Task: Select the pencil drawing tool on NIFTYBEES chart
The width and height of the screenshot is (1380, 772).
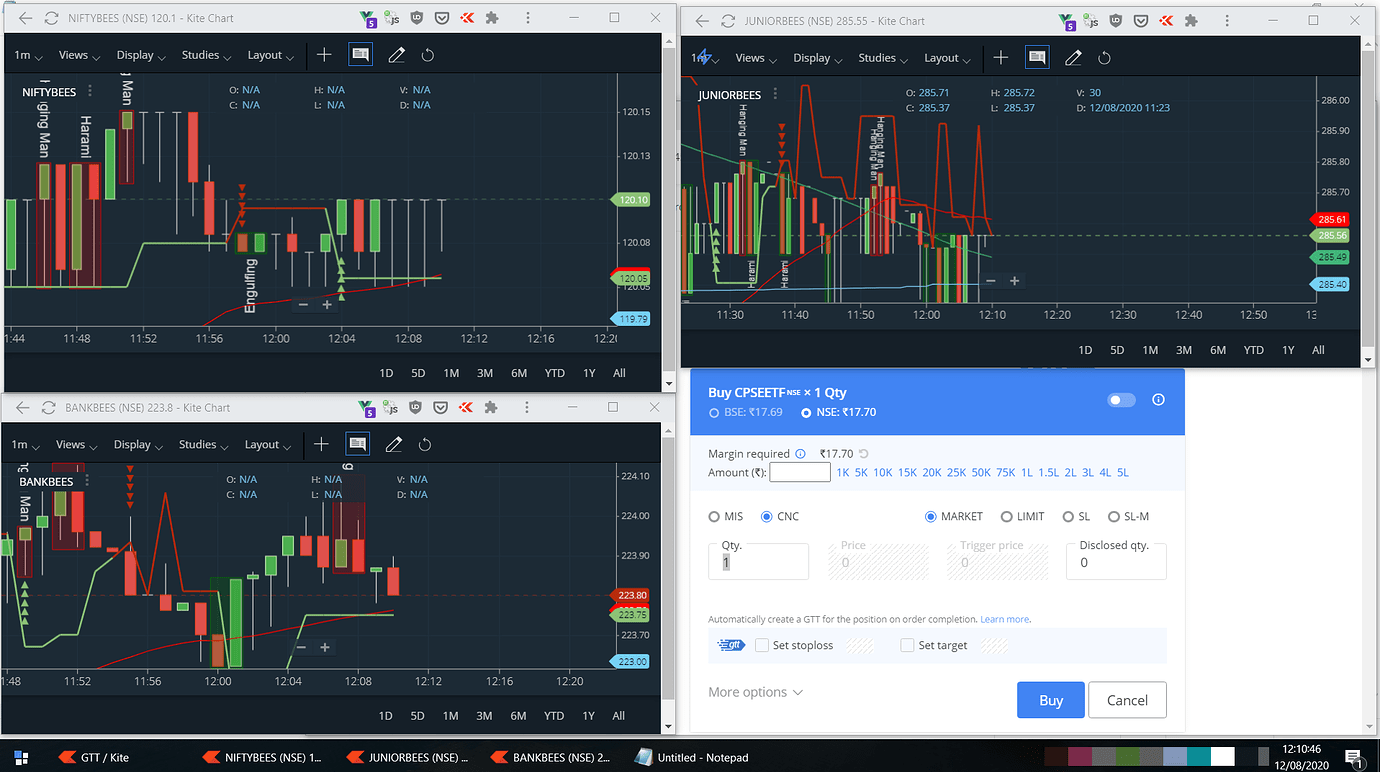Action: tap(396, 55)
